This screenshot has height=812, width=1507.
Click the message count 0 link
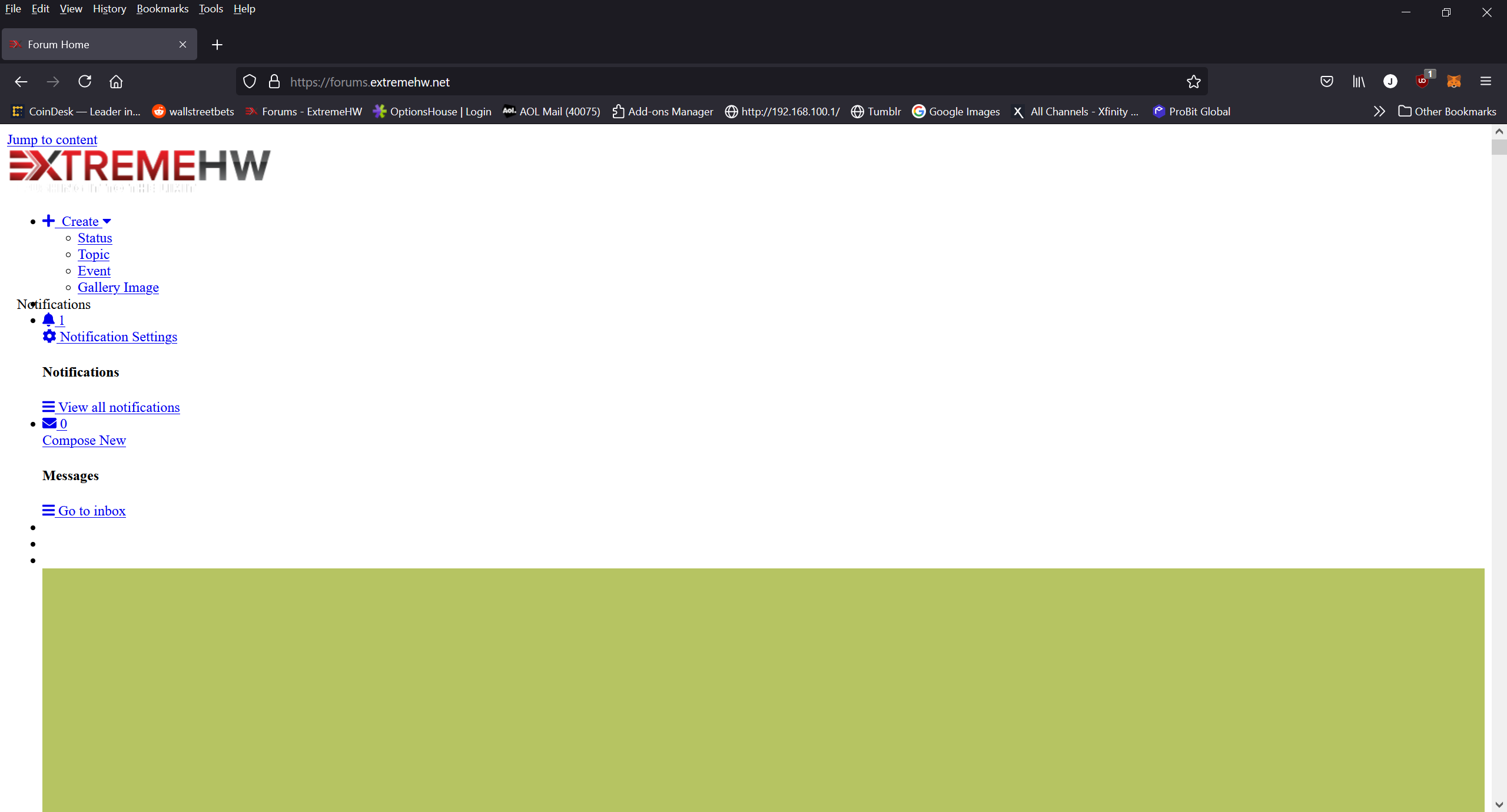coord(64,424)
